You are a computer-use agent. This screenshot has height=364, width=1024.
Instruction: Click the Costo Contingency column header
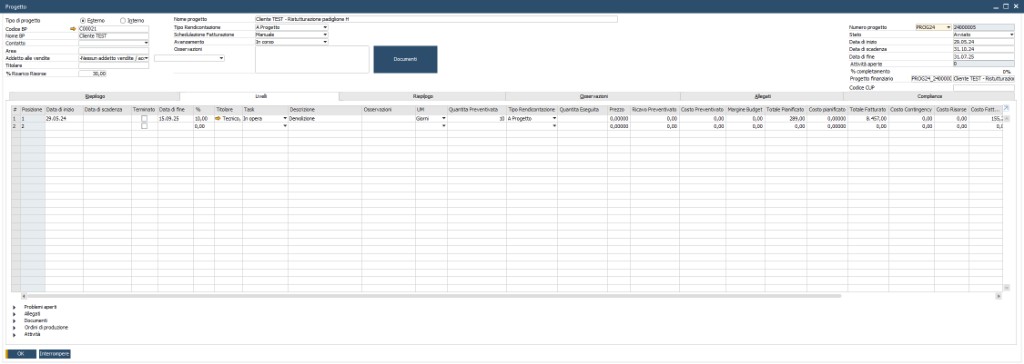click(911, 109)
